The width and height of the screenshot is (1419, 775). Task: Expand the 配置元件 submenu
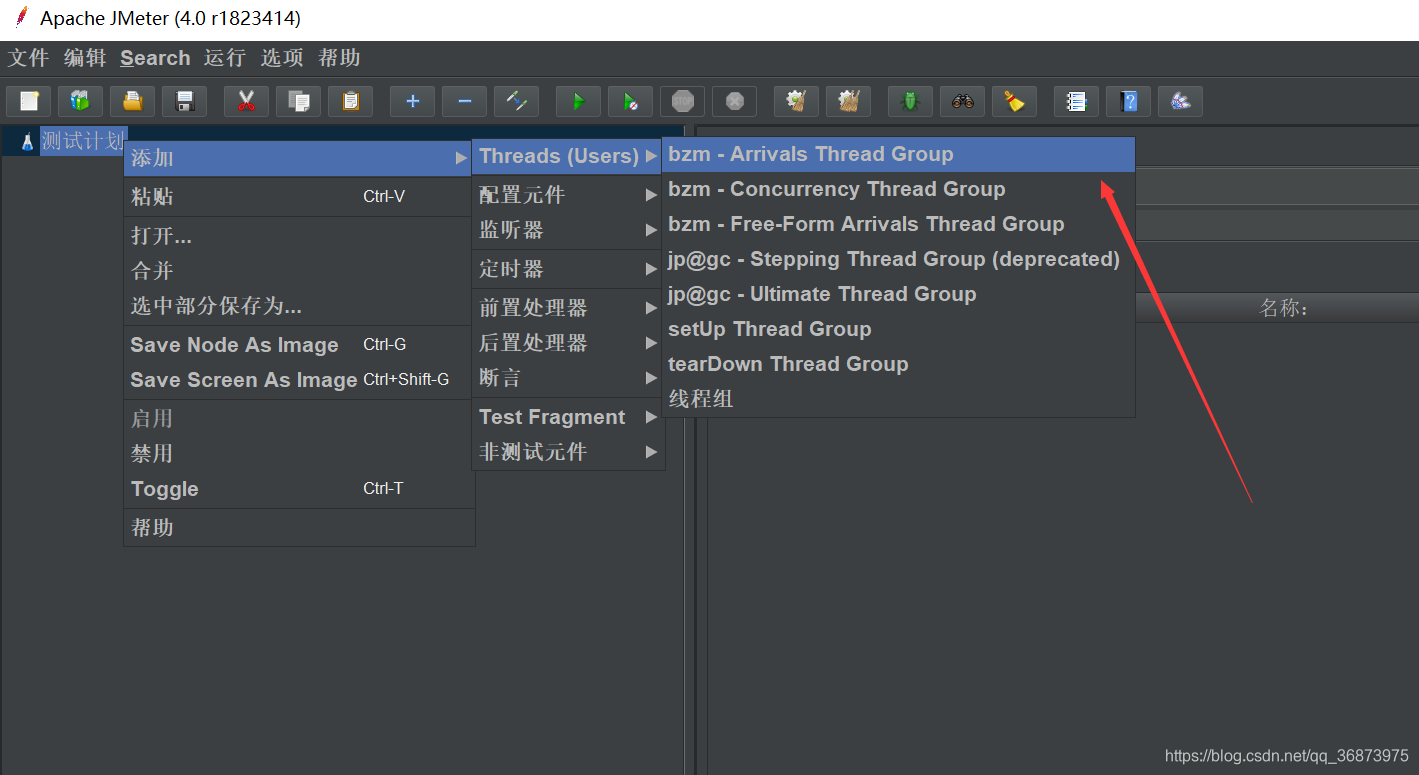click(x=567, y=195)
